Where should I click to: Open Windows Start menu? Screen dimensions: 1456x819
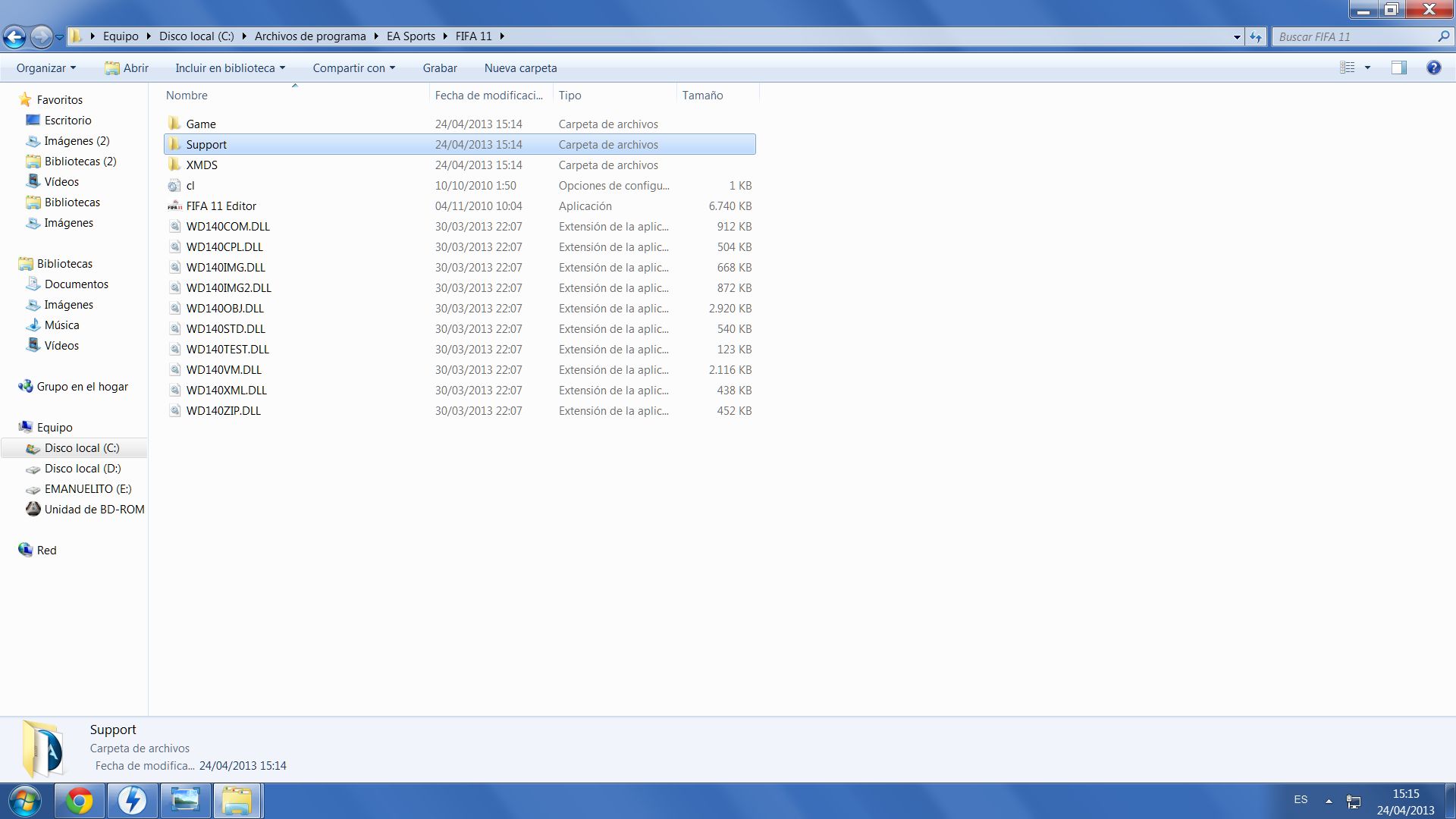click(24, 801)
